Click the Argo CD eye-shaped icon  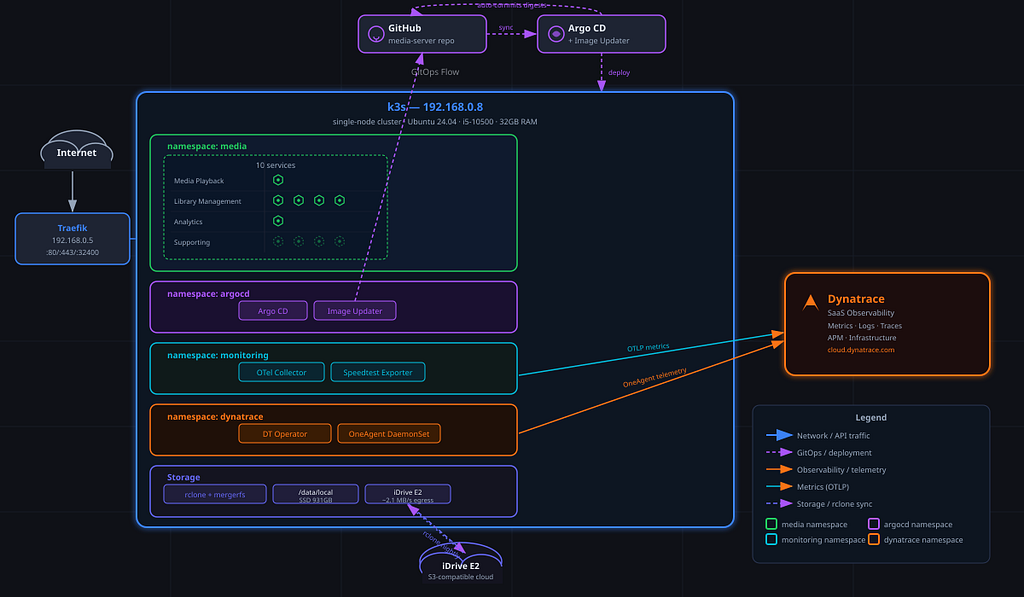556,34
